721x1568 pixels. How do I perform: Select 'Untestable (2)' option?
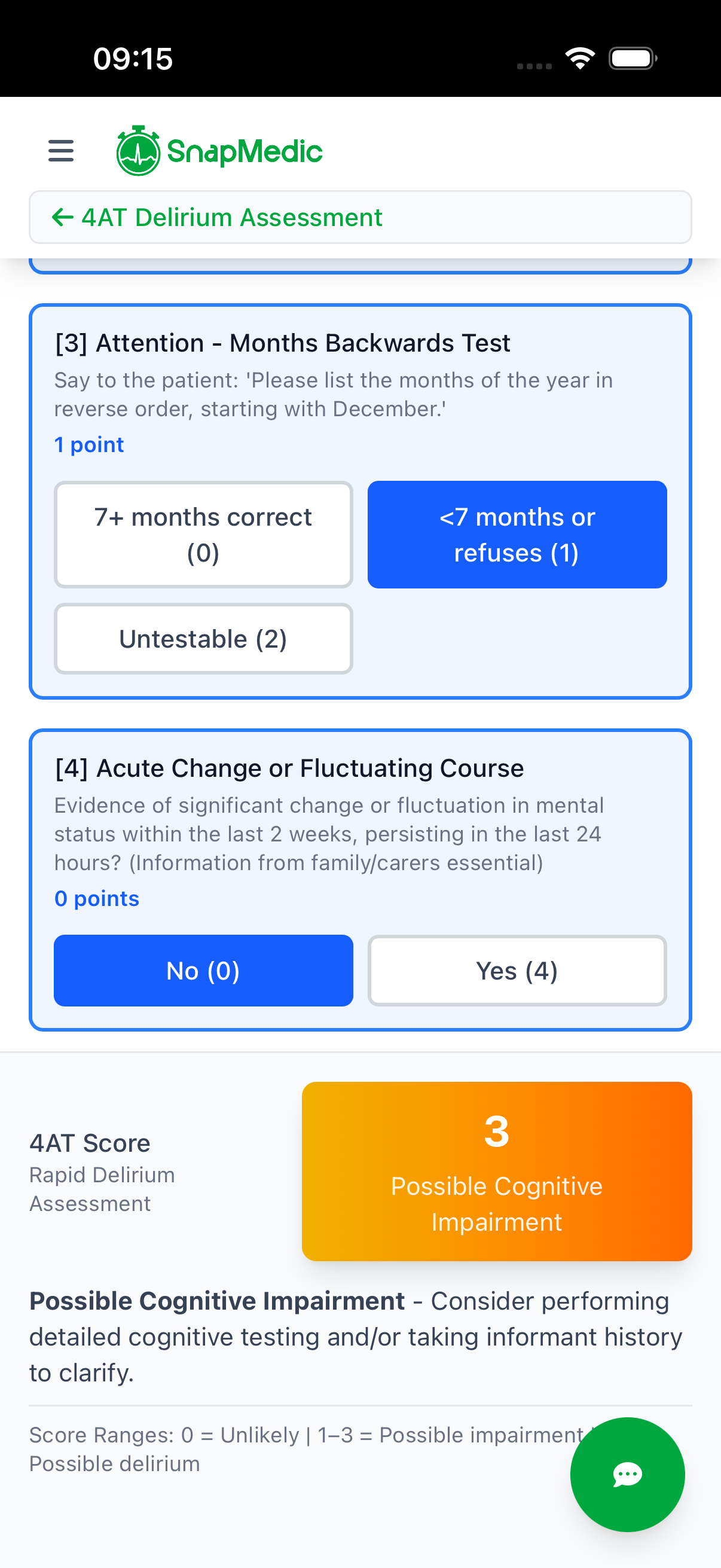pyautogui.click(x=203, y=639)
